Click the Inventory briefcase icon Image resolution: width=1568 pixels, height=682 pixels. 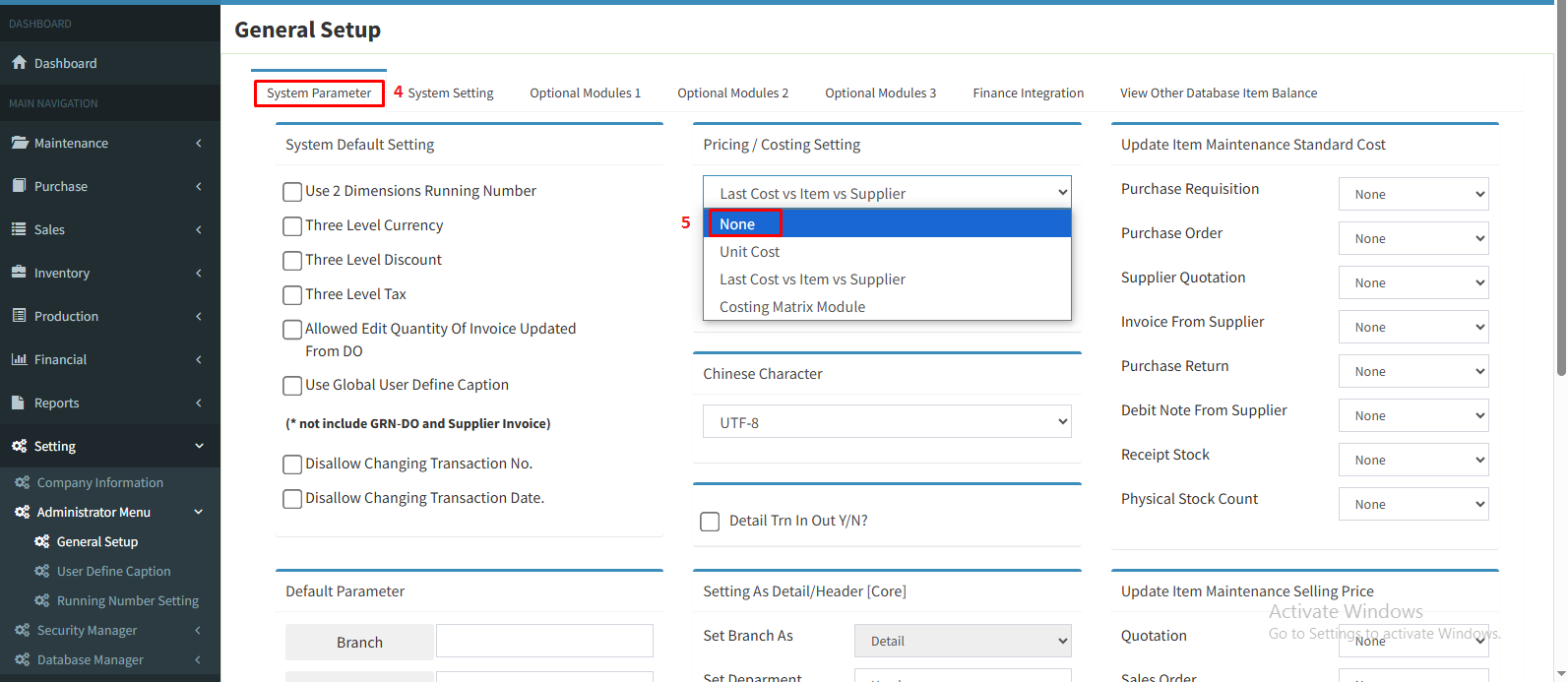[19, 273]
